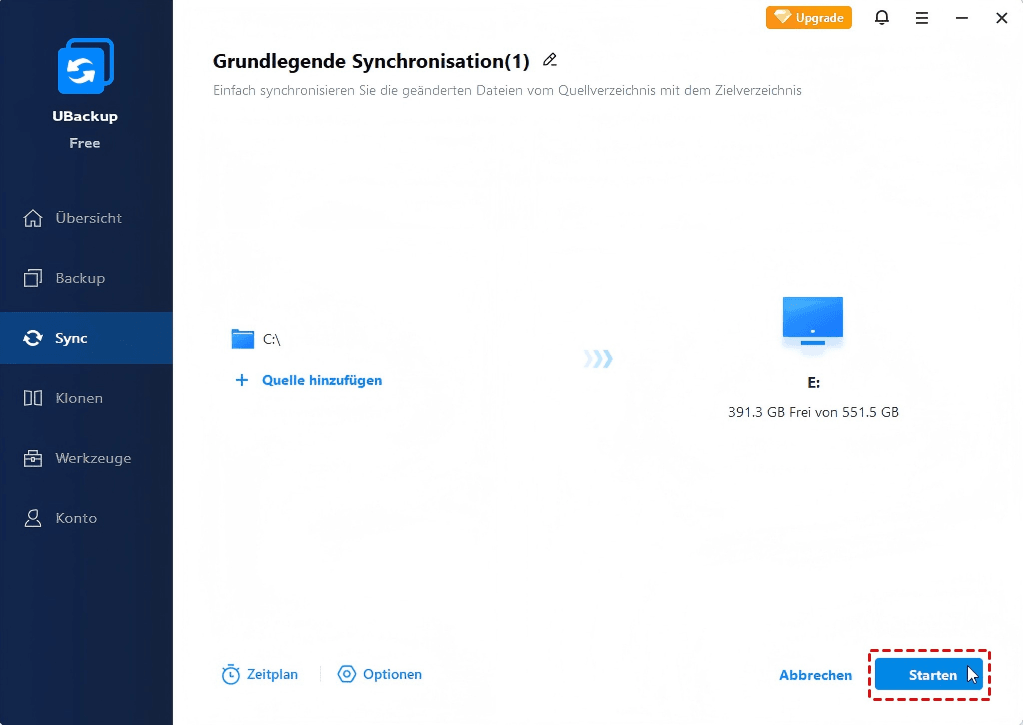Image resolution: width=1023 pixels, height=725 pixels.
Task: Click the Quelle hinzufügen link
Action: [321, 380]
